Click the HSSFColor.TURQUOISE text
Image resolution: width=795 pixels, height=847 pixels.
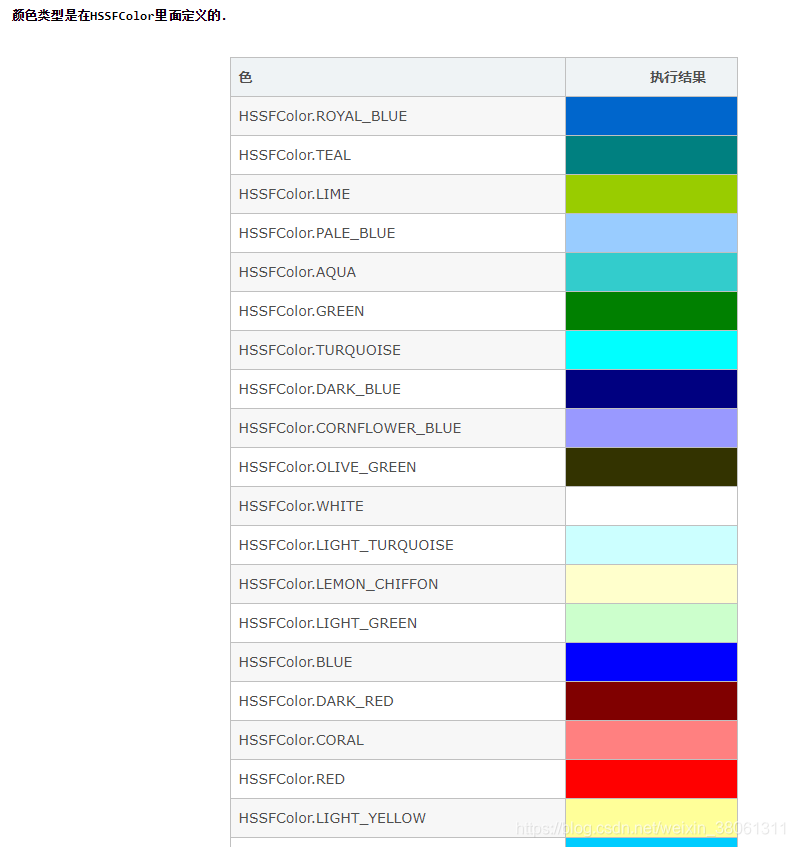pos(320,350)
